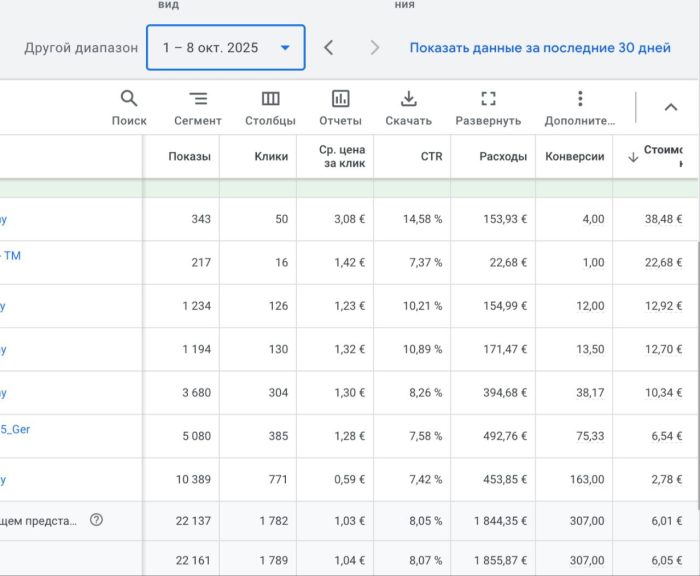Open the date range dropdown 1 – 8 окт. 2025

(x=226, y=47)
